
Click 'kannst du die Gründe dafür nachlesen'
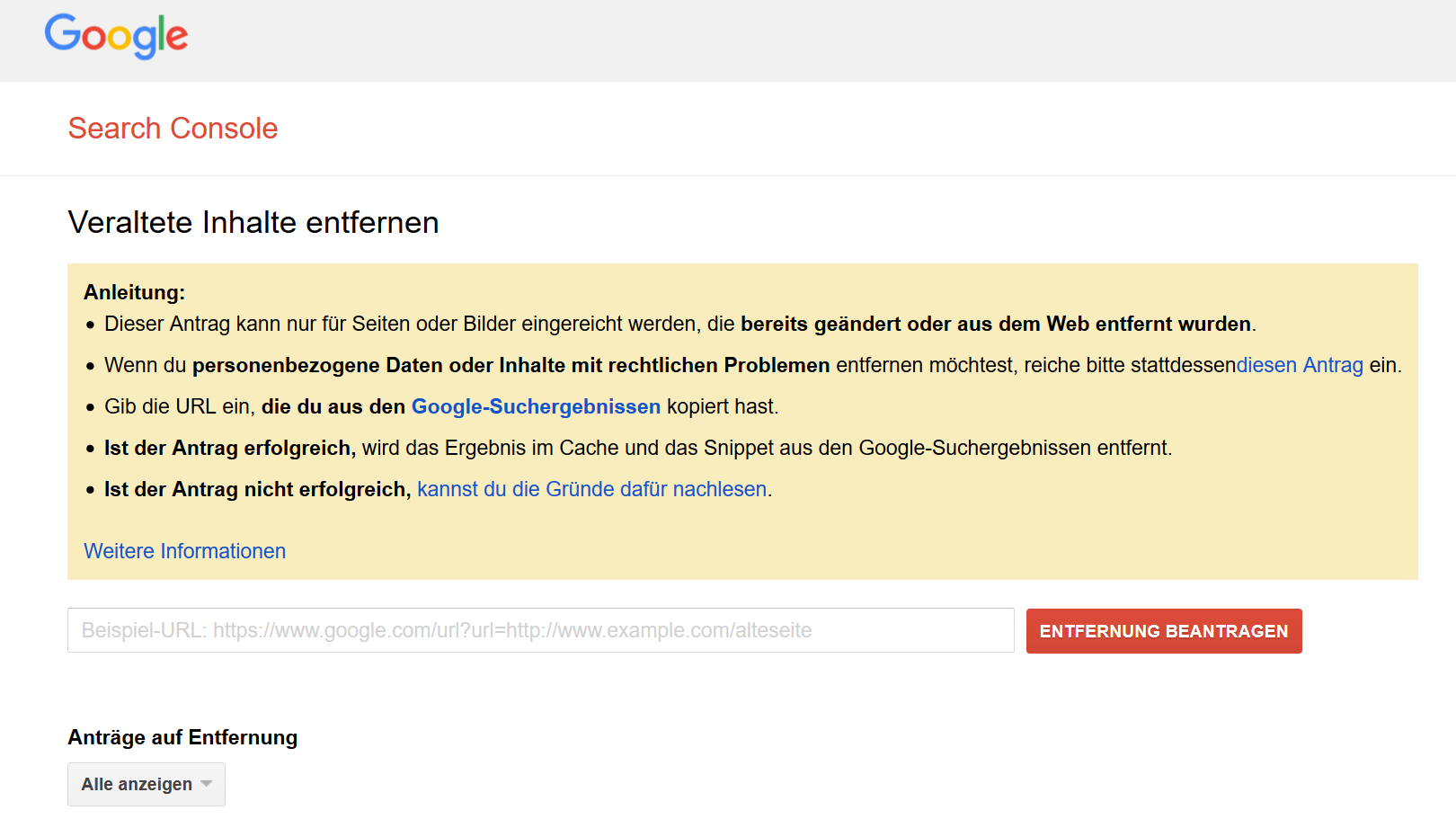tap(591, 489)
